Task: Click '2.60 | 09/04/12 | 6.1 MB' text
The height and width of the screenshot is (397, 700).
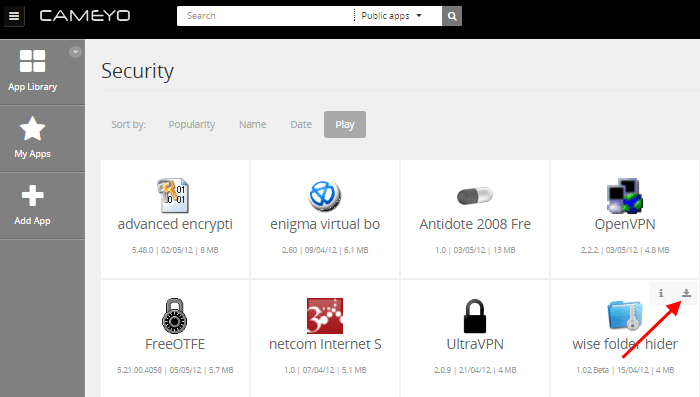Action: (325, 250)
